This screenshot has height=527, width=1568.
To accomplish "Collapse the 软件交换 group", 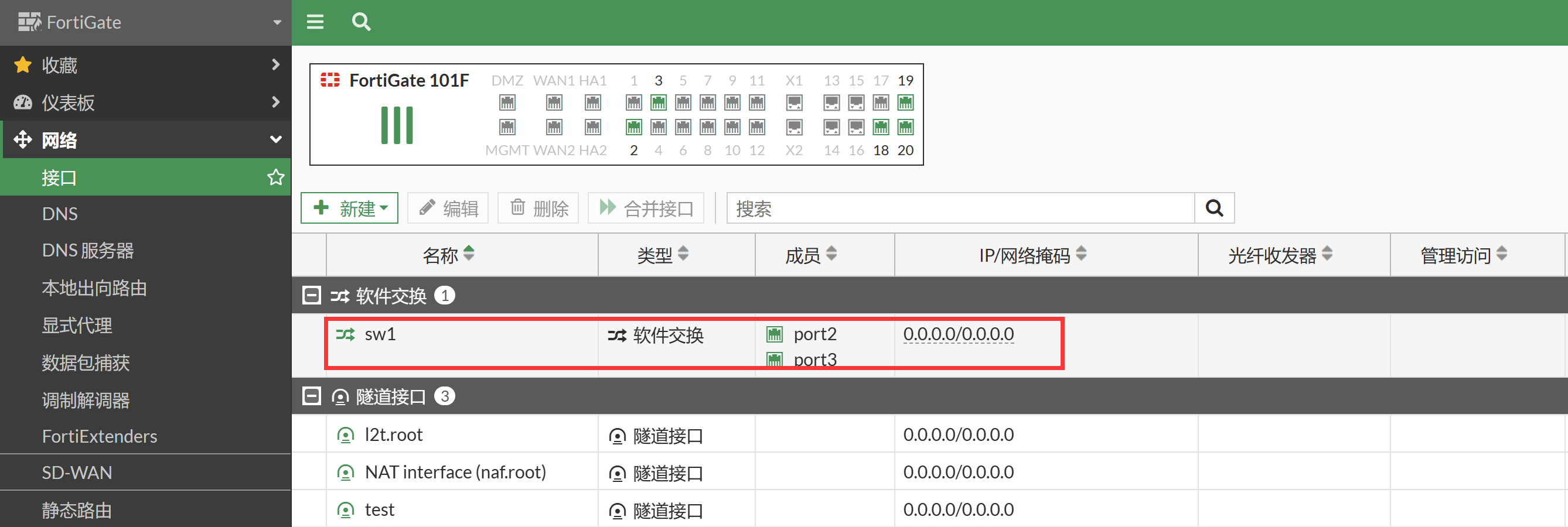I will coord(312,296).
